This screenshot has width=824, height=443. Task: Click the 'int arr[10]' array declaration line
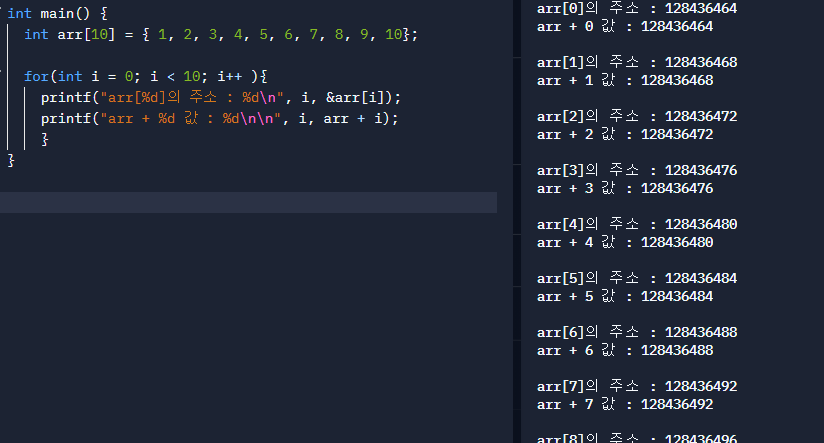click(x=221, y=35)
